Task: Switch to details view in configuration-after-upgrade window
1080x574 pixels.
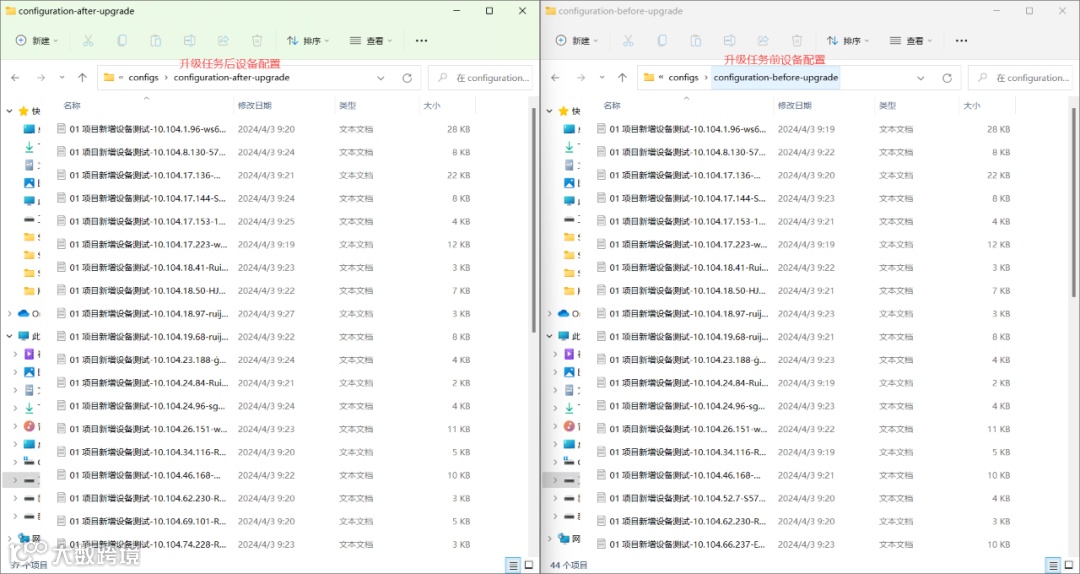Action: (x=513, y=565)
